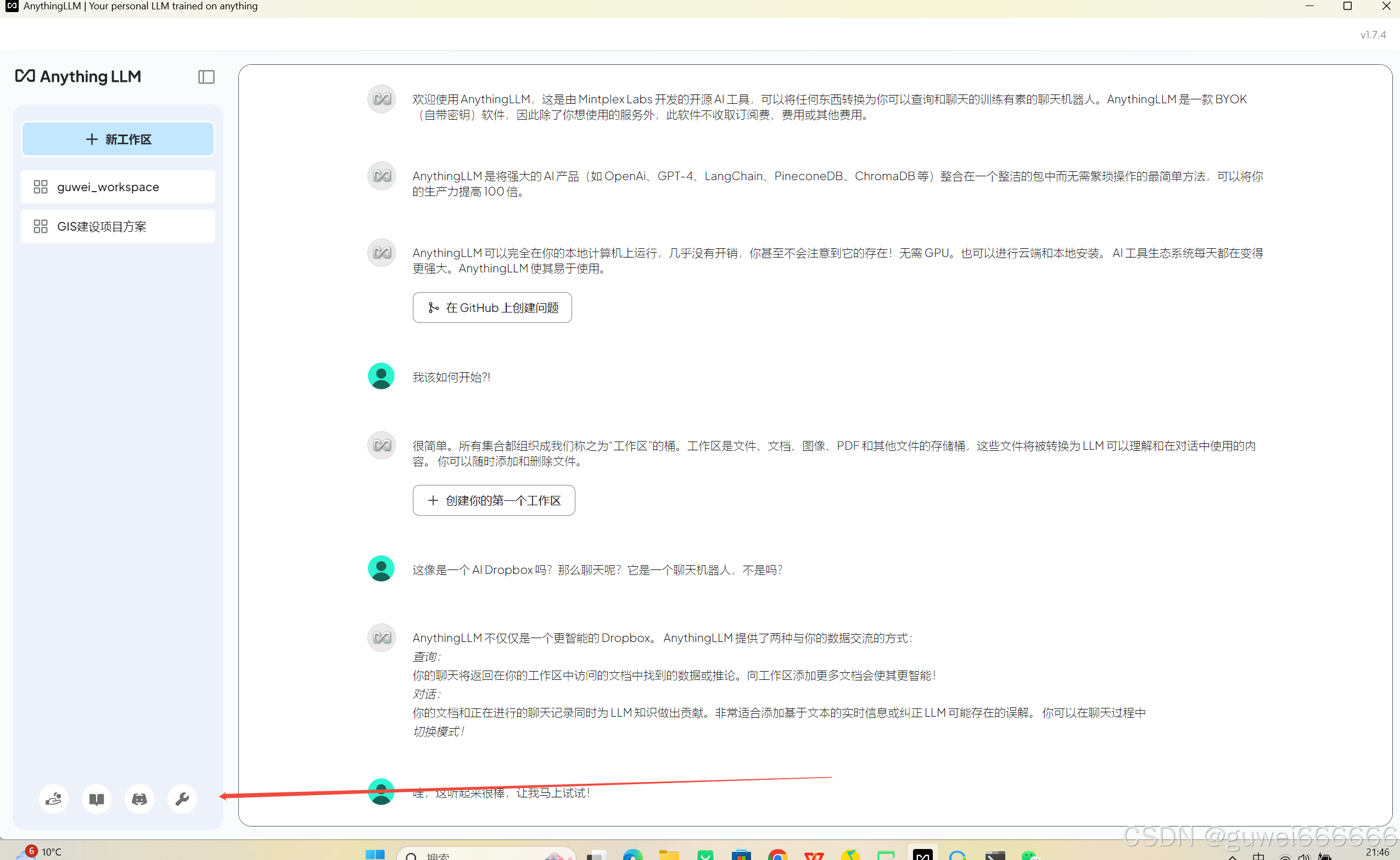Click the bot avatar beside 不仅仅是一个更智能的 Dropbox
The height and width of the screenshot is (860, 1400).
click(x=382, y=638)
